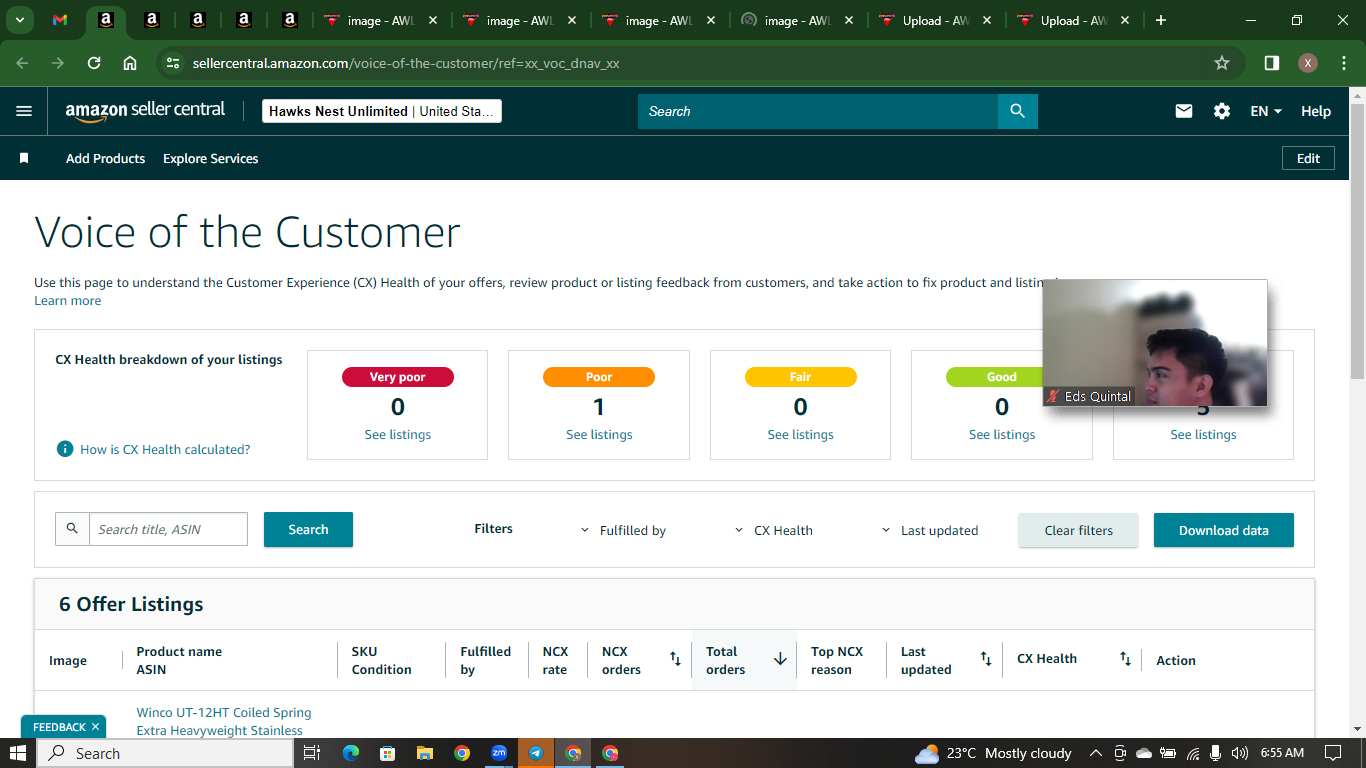Open the Windows notification center
The width and height of the screenshot is (1366, 768).
1333,753
